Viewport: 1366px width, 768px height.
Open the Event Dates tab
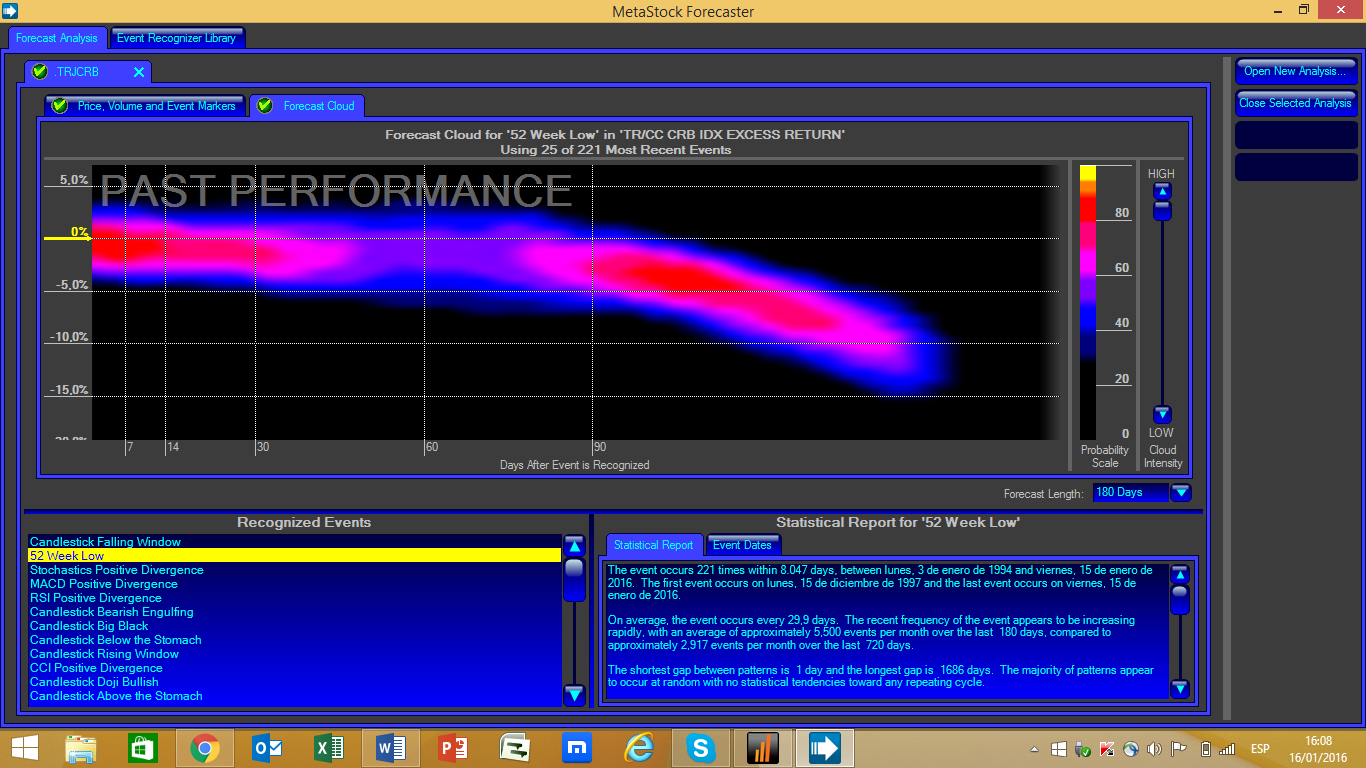742,545
